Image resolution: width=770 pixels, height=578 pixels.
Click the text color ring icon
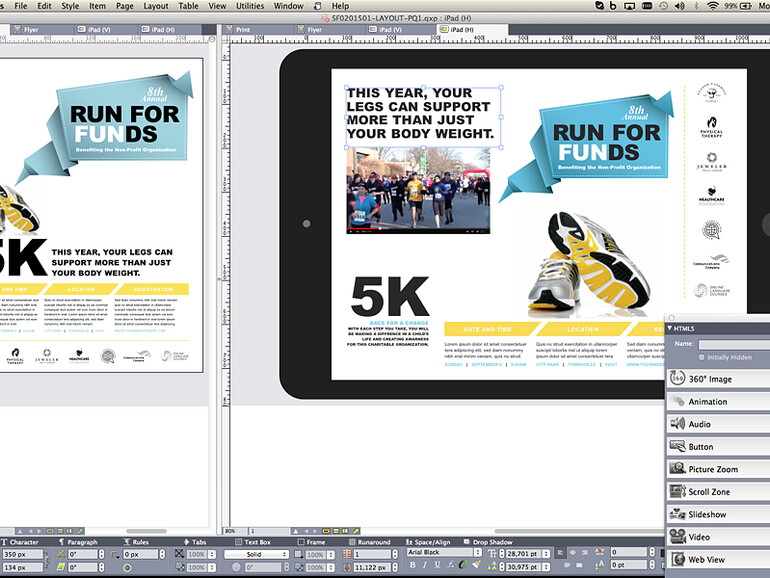pos(463,565)
